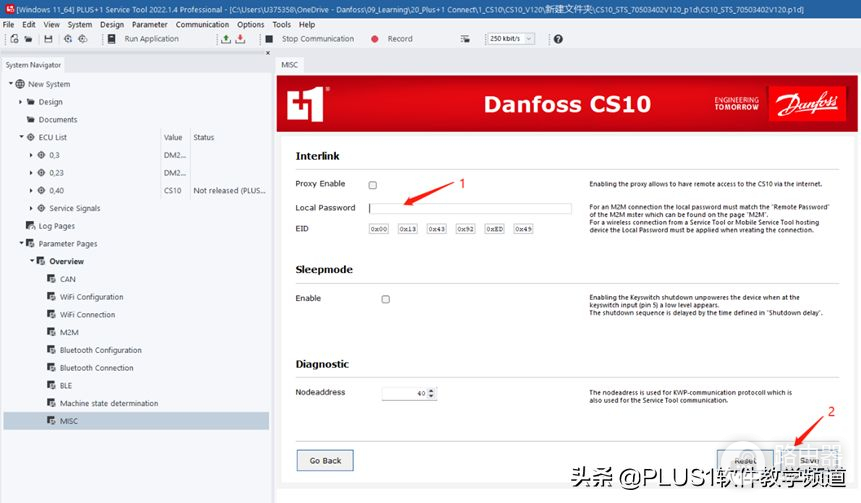This screenshot has width=861, height=503.
Task: Select the WiFi Configuration parameter page
Action: click(x=91, y=297)
